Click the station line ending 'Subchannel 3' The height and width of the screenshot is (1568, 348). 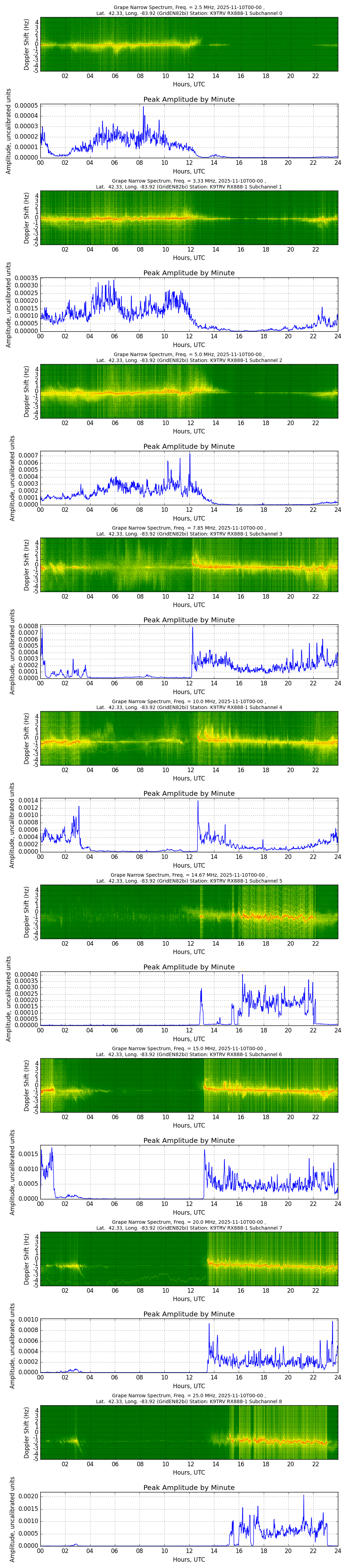tap(189, 534)
